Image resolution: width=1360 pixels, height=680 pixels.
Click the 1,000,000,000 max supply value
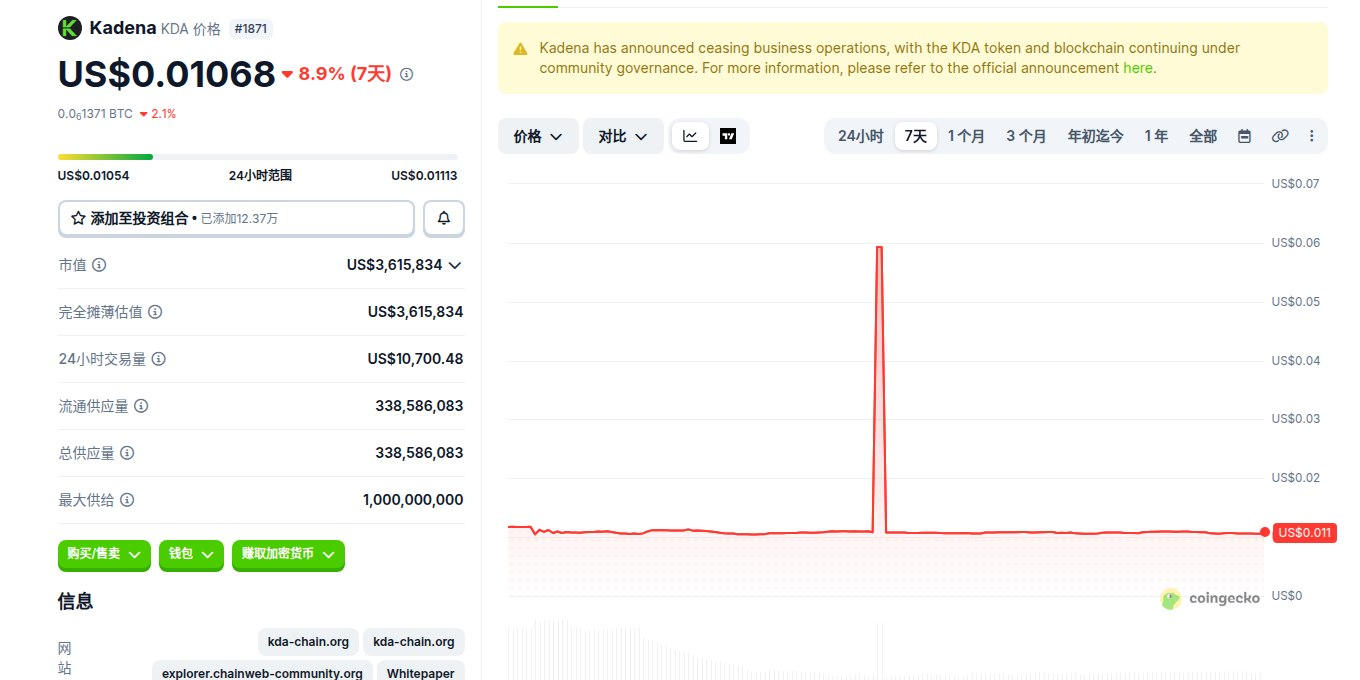(x=413, y=500)
